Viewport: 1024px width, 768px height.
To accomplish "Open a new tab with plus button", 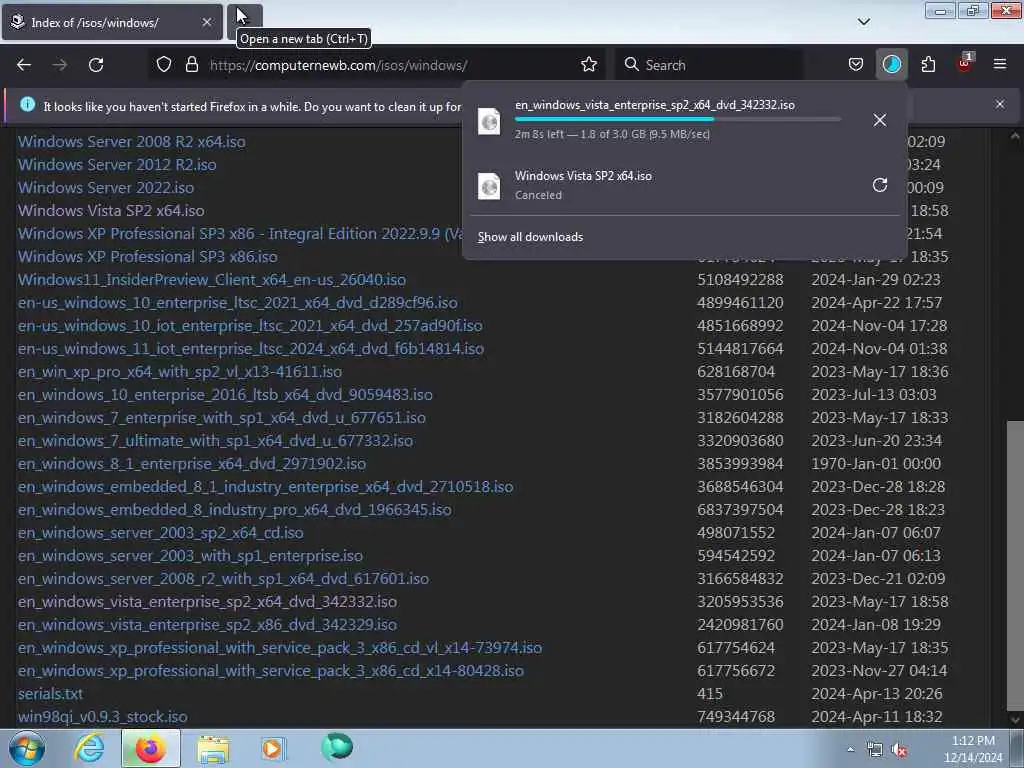I will click(244, 21).
